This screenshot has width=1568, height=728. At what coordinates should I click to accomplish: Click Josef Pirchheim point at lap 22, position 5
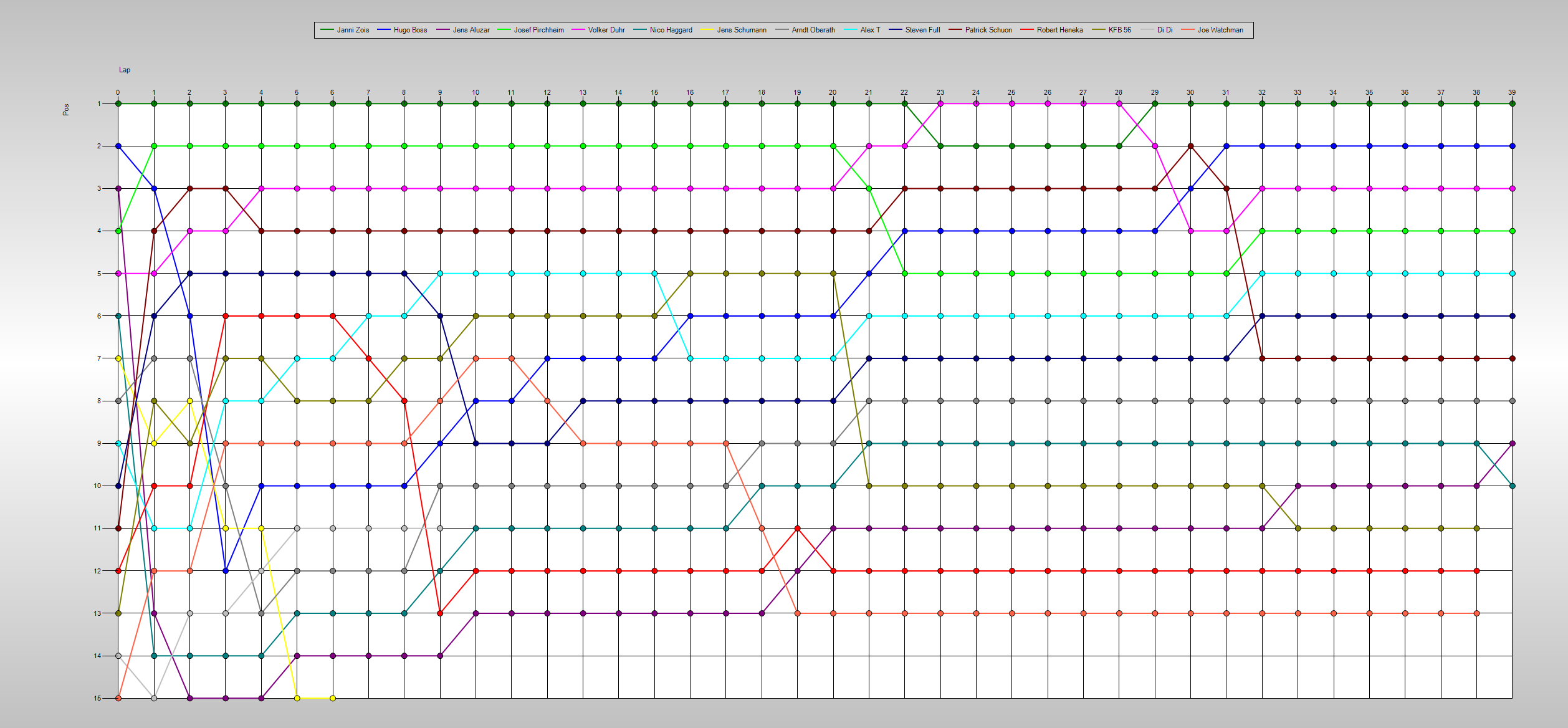905,274
